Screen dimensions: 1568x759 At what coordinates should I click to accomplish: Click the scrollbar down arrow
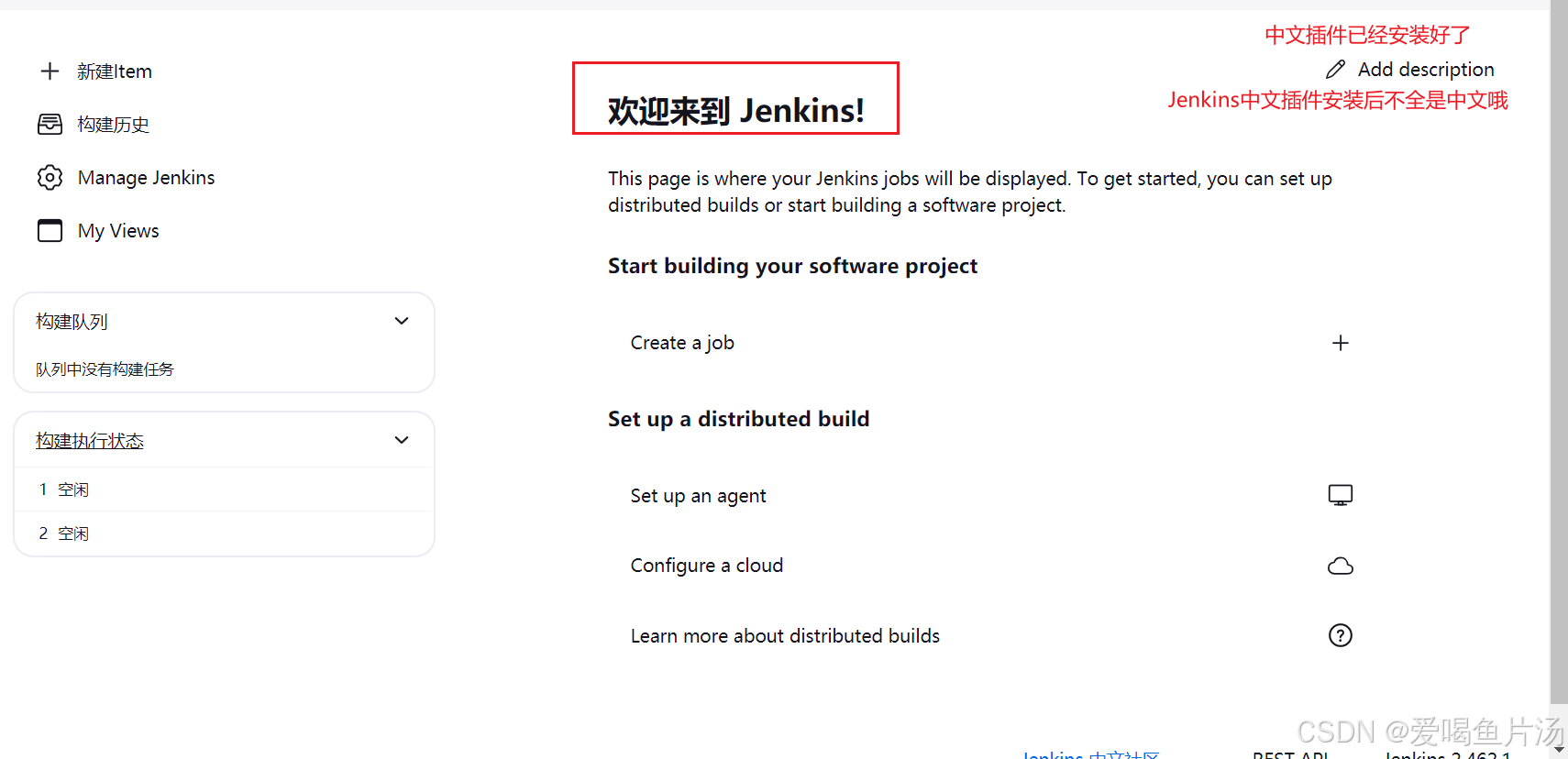coord(1559,750)
